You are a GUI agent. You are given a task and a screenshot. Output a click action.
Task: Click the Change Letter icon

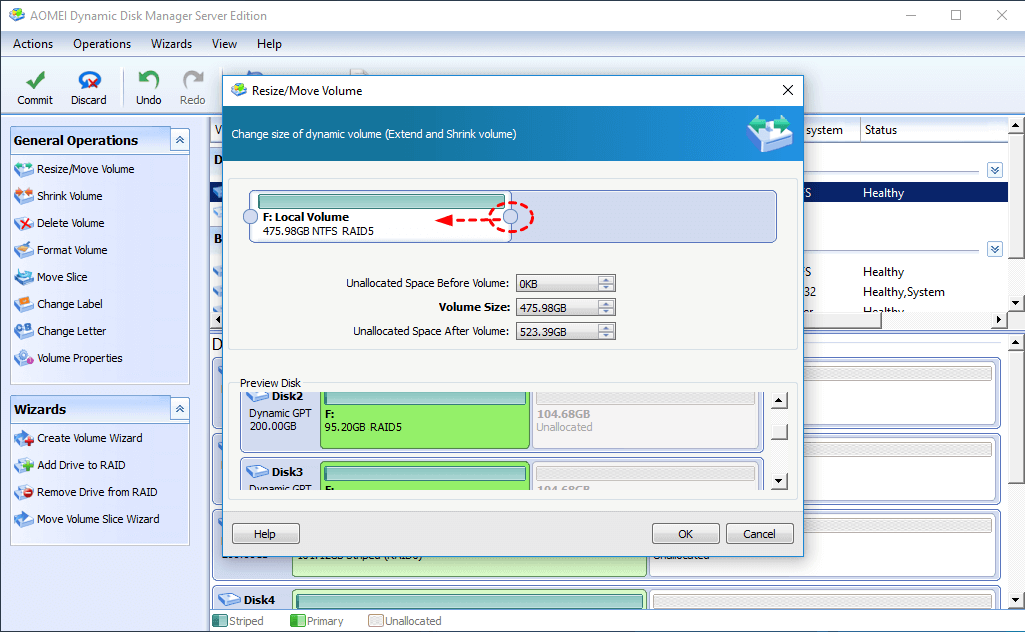click(x=24, y=331)
